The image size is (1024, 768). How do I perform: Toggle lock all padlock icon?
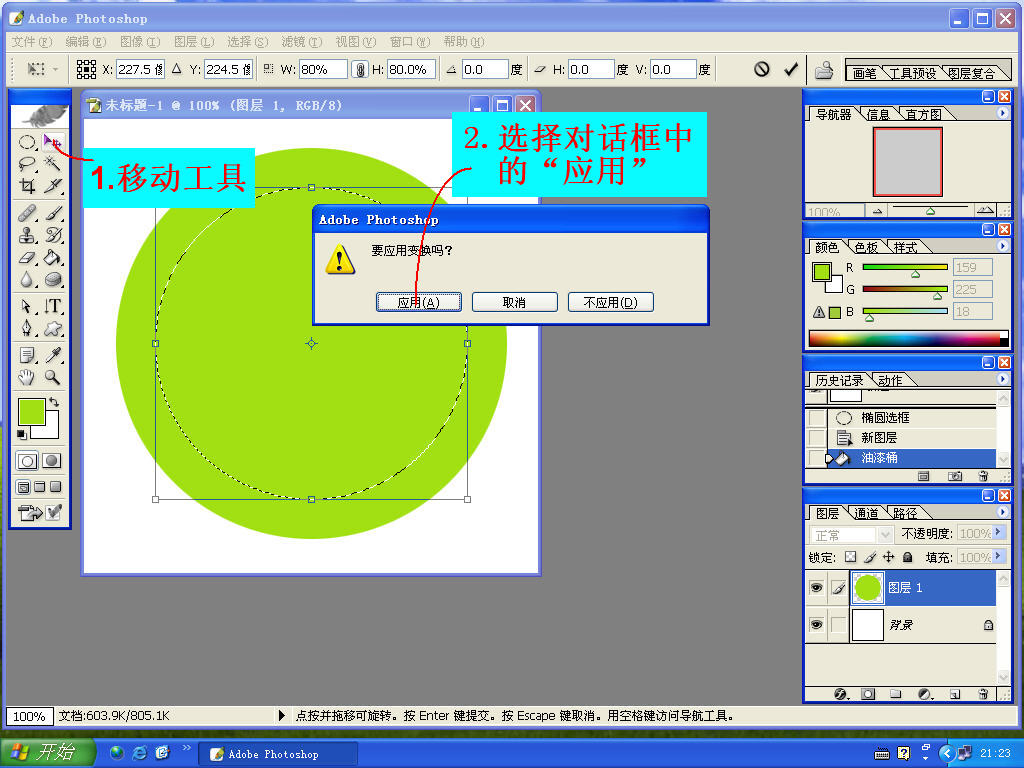coord(907,557)
